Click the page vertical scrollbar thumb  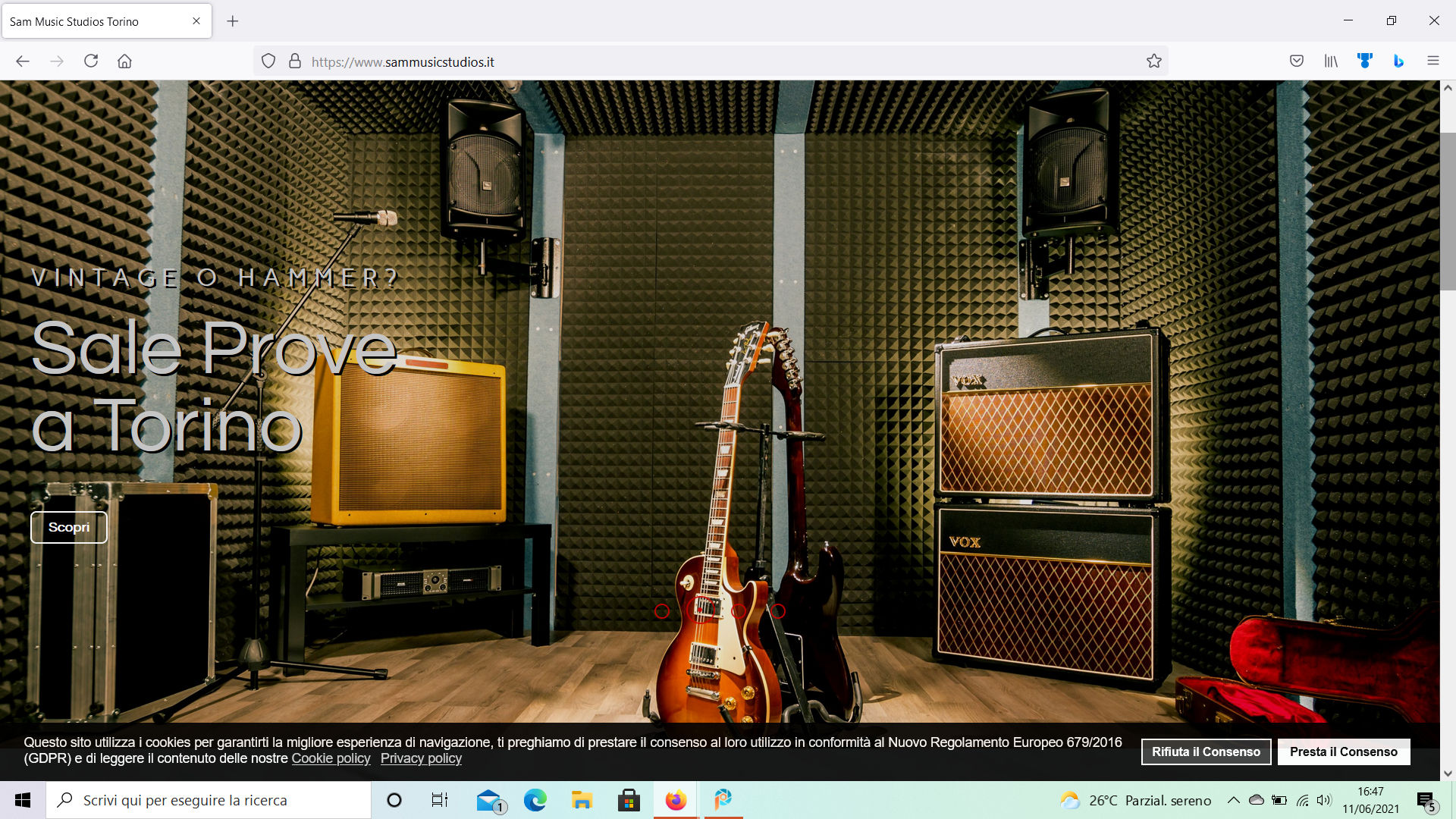1448,211
